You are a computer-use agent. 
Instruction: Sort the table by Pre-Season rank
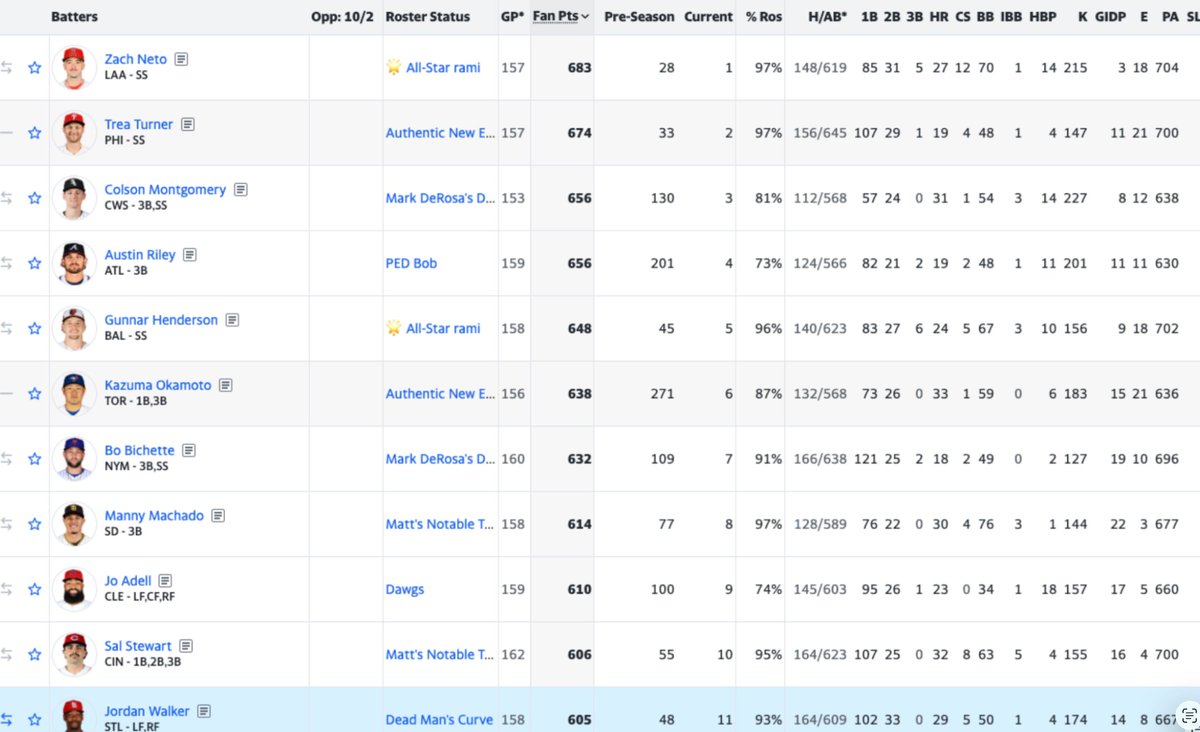639,17
